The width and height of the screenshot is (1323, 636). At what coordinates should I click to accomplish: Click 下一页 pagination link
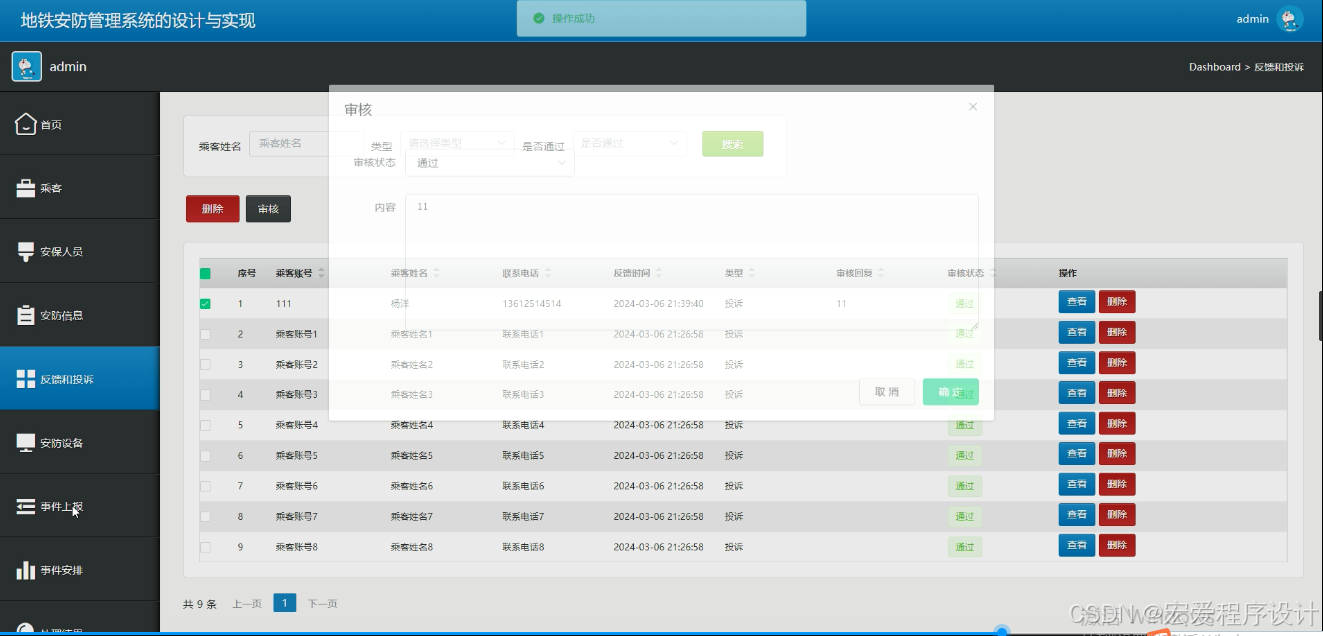322,604
